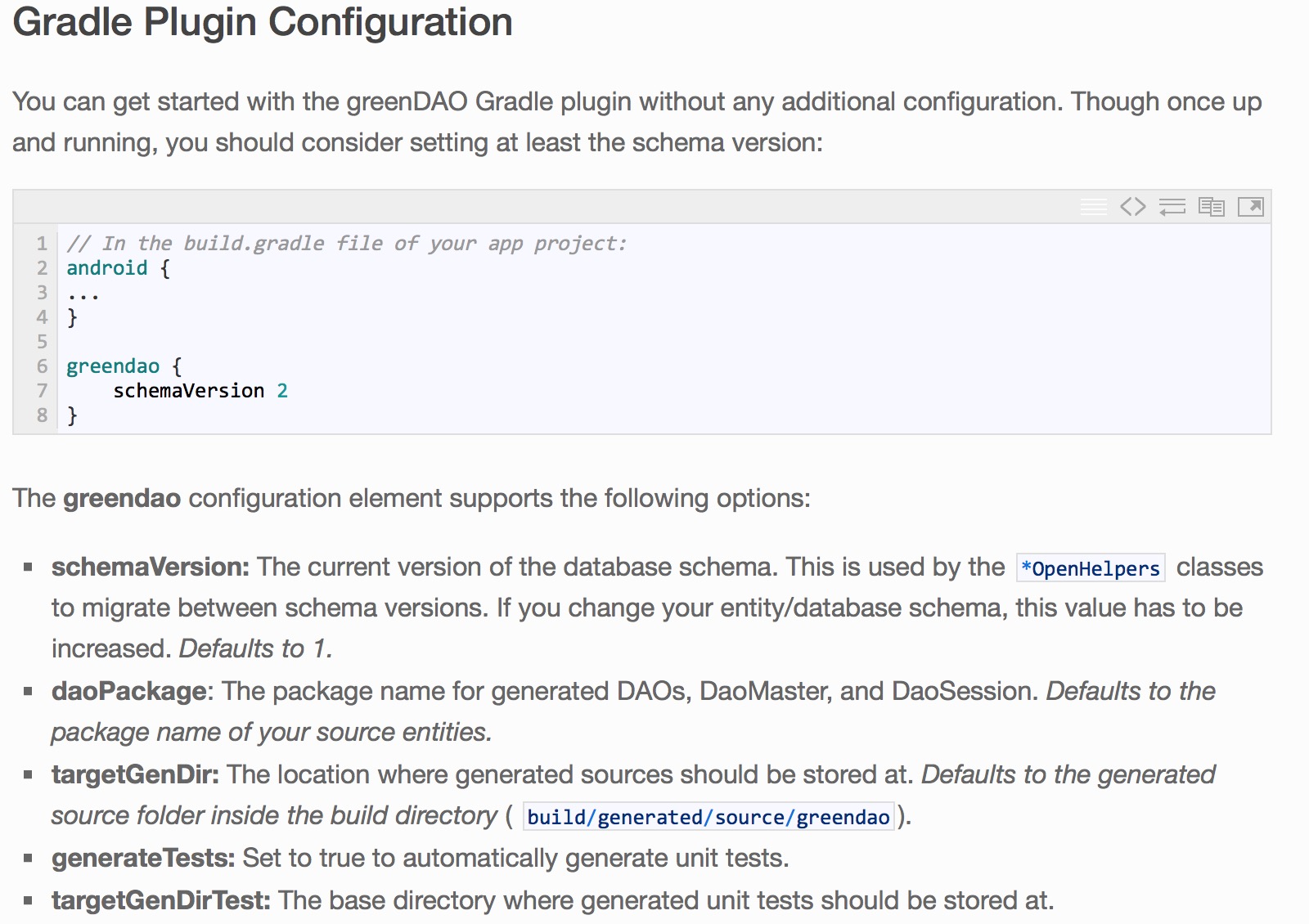1309x924 pixels.
Task: Click the bold 'daoPackage' option term
Action: (129, 692)
